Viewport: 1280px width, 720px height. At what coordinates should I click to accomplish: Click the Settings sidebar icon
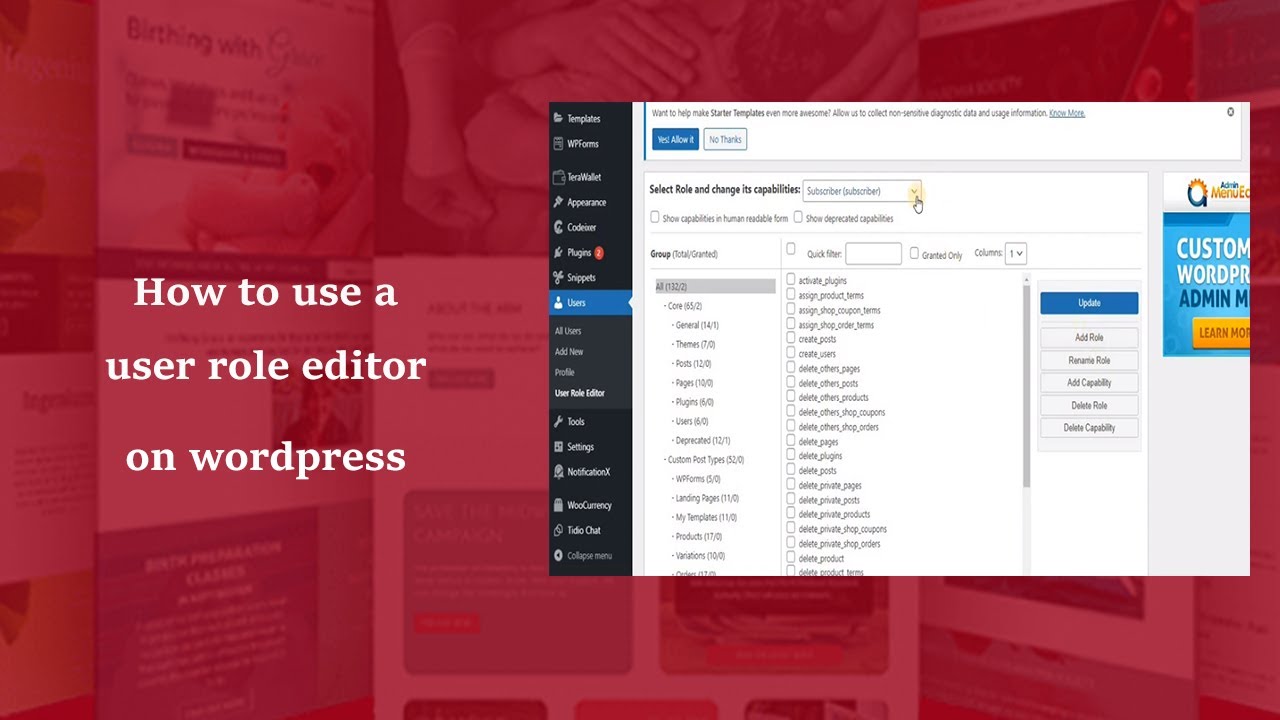559,447
